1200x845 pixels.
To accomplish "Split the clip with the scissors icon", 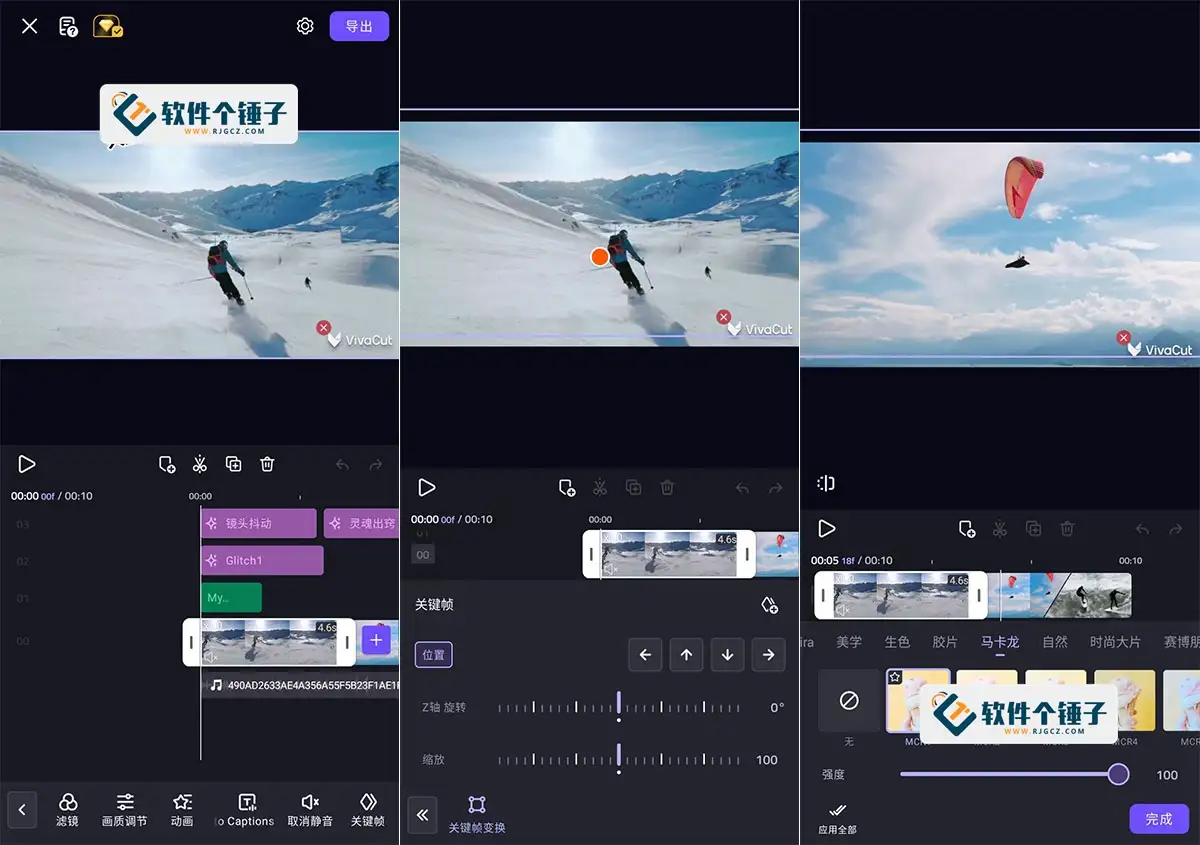I will click(x=199, y=463).
